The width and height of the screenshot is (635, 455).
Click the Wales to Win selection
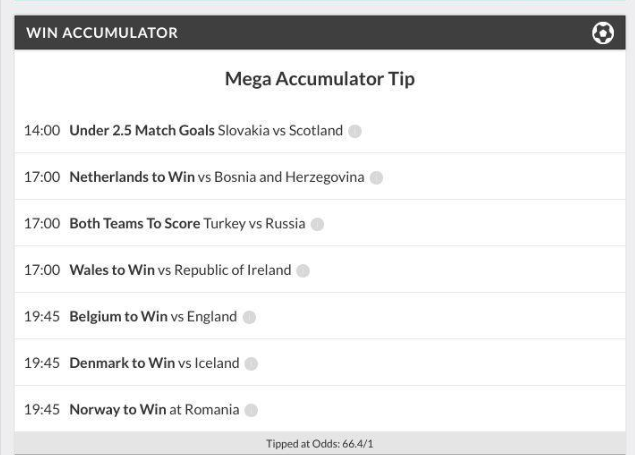[112, 270]
